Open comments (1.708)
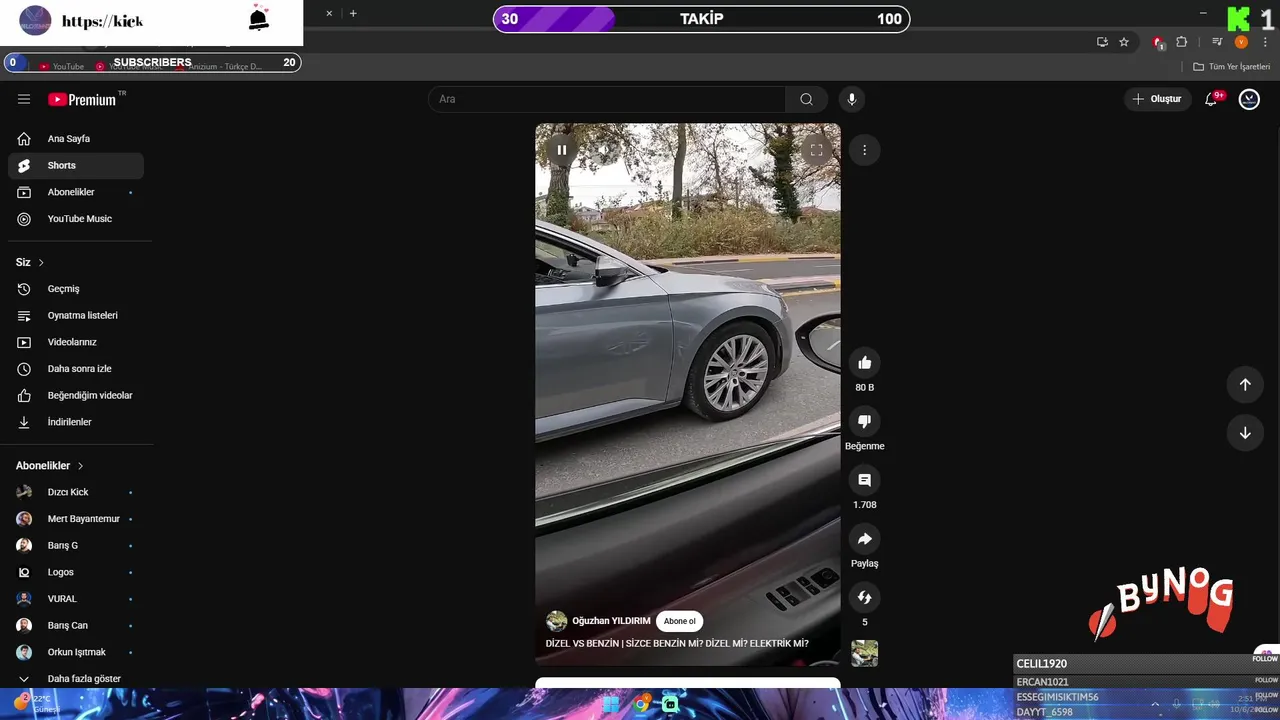This screenshot has width=1280, height=720. pyautogui.click(x=865, y=481)
